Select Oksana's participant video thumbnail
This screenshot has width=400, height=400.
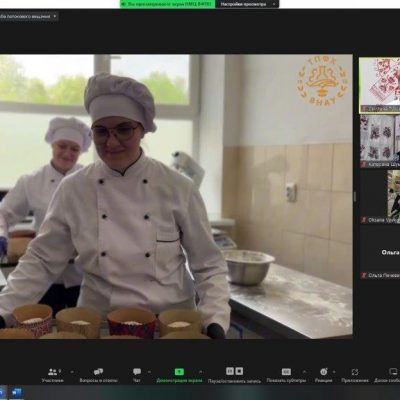pyautogui.click(x=380, y=197)
